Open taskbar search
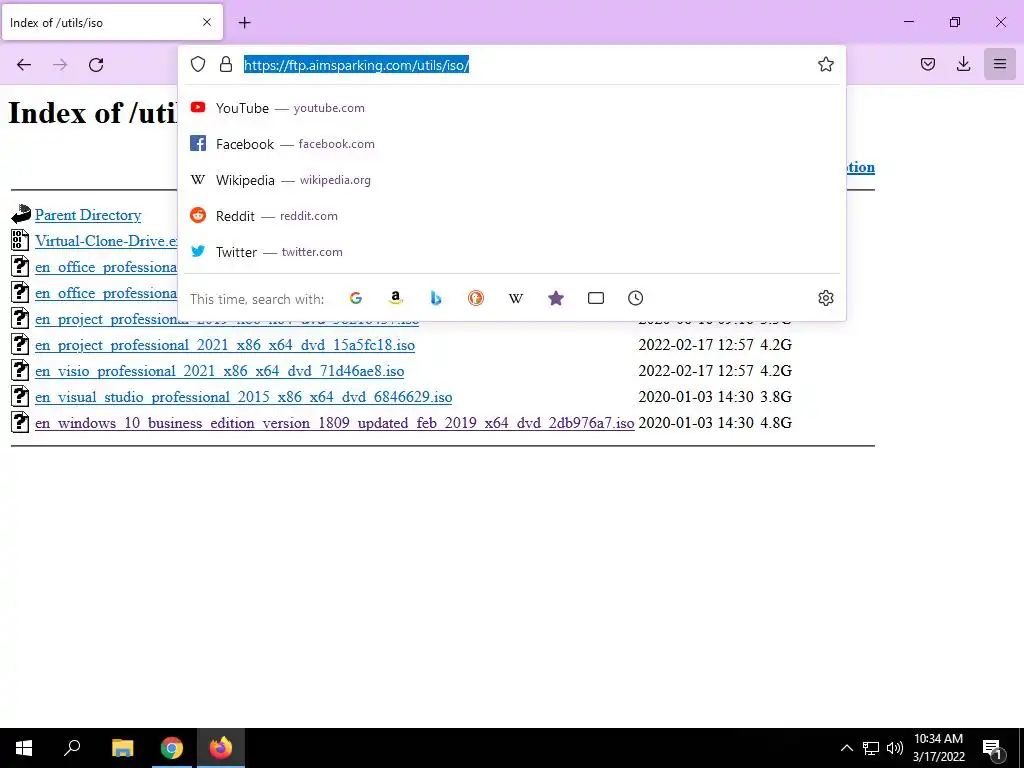Screen dimensions: 1024x768 pos(72,748)
